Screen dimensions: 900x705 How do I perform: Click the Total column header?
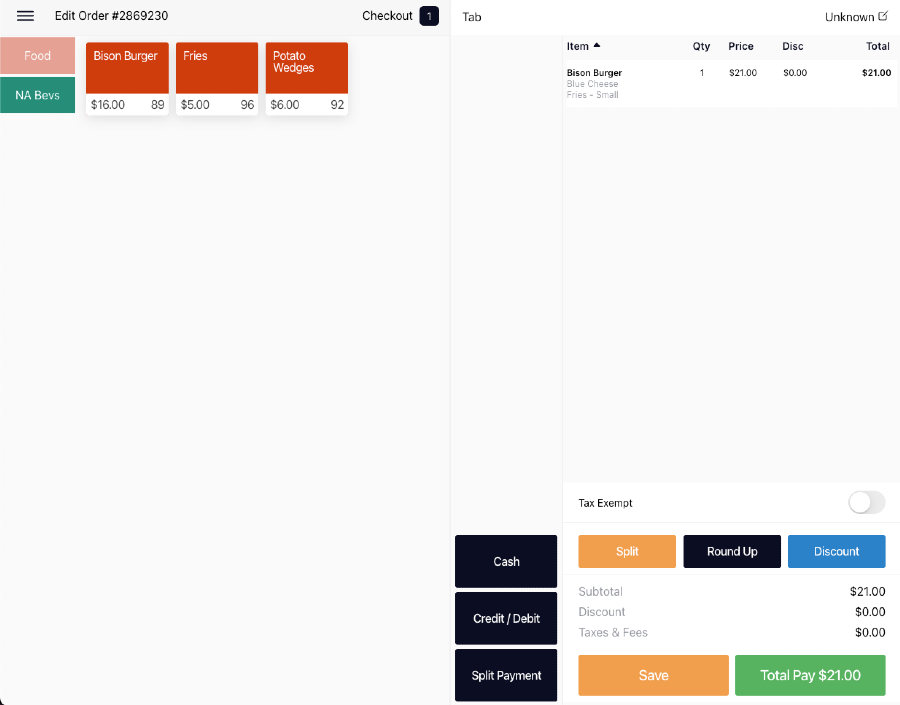(x=878, y=47)
